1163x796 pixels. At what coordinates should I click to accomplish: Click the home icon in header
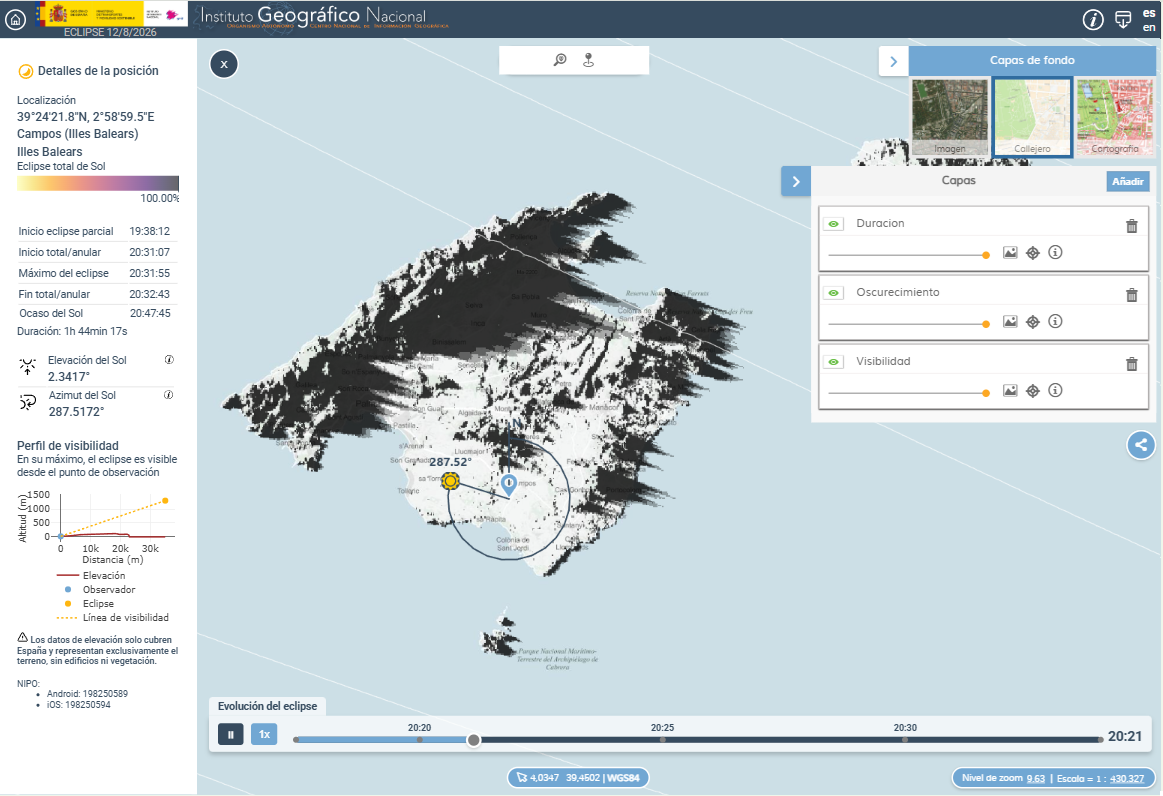coord(15,19)
